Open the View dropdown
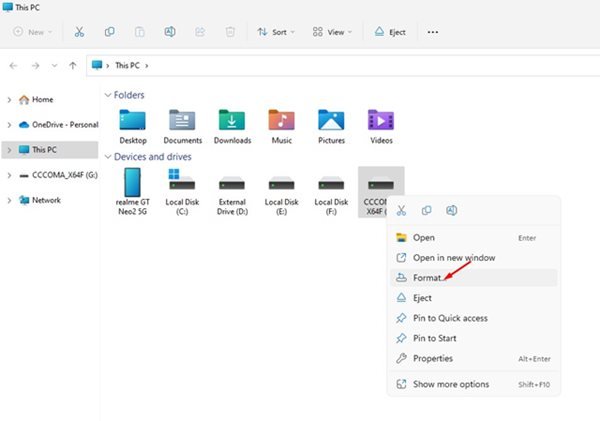 pos(332,32)
